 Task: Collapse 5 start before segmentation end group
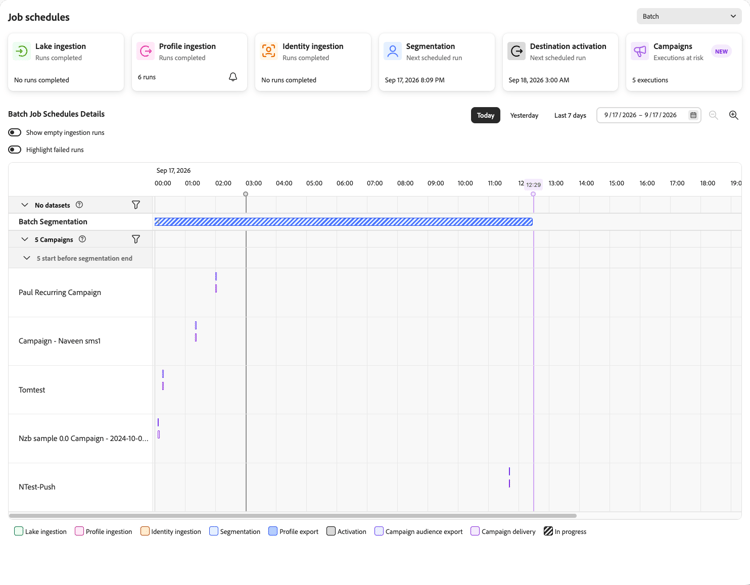27,258
